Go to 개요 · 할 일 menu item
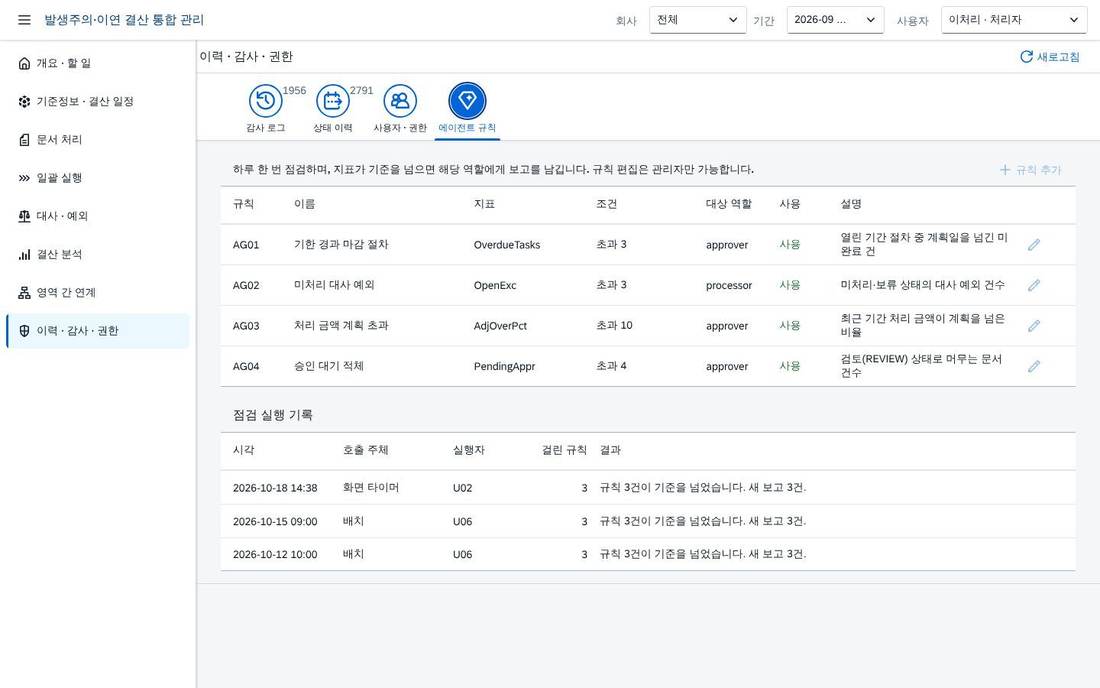 [98, 63]
